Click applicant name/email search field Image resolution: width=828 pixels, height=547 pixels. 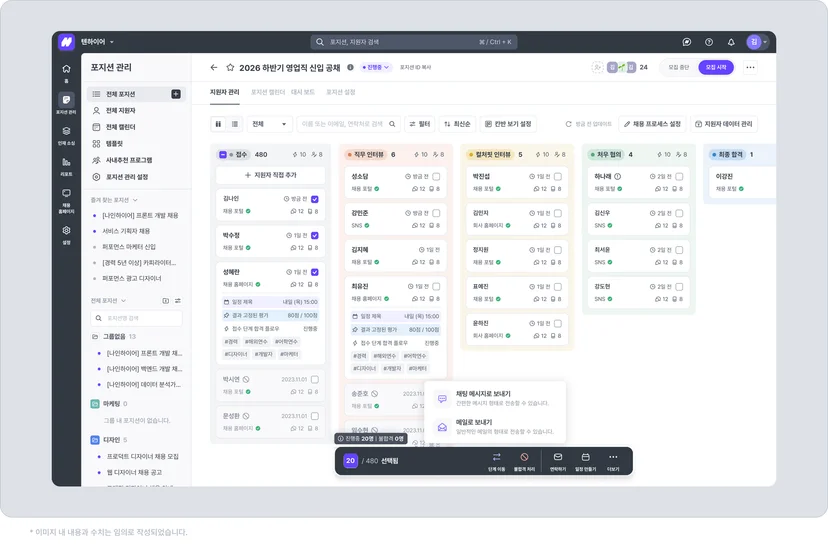click(x=349, y=124)
